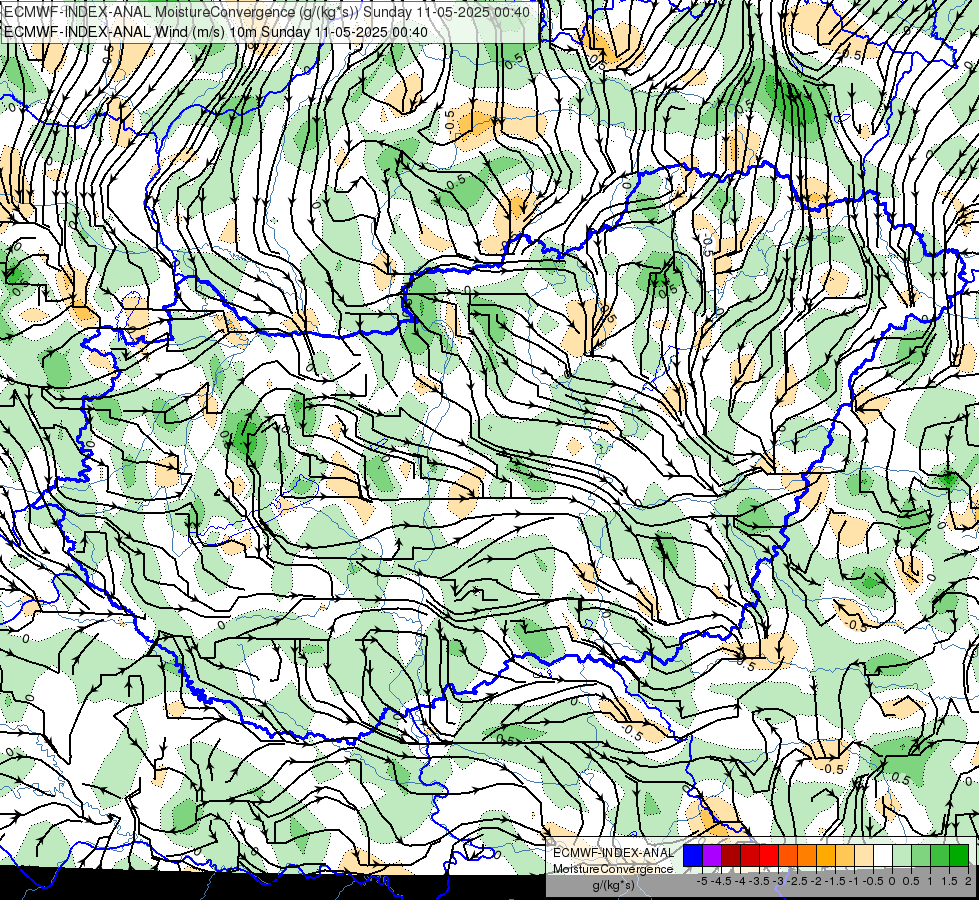Image resolution: width=979 pixels, height=900 pixels.
Task: Select the white legend color swatch
Action: (x=883, y=855)
